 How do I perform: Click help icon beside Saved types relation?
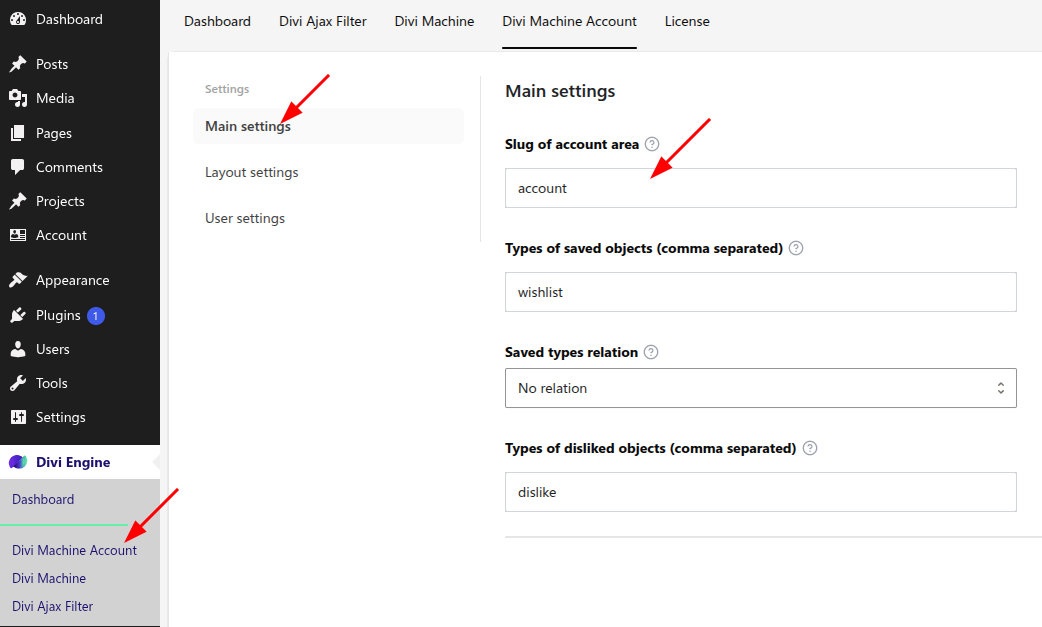[x=651, y=352]
